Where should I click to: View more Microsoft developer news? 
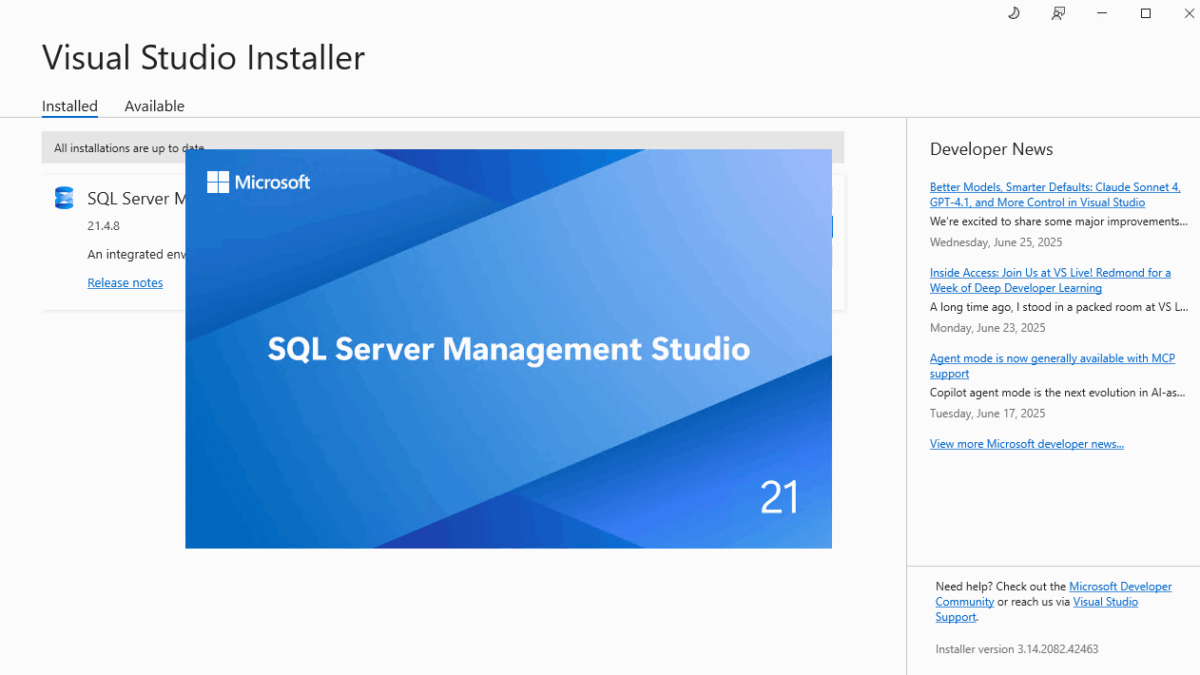pyautogui.click(x=1027, y=443)
